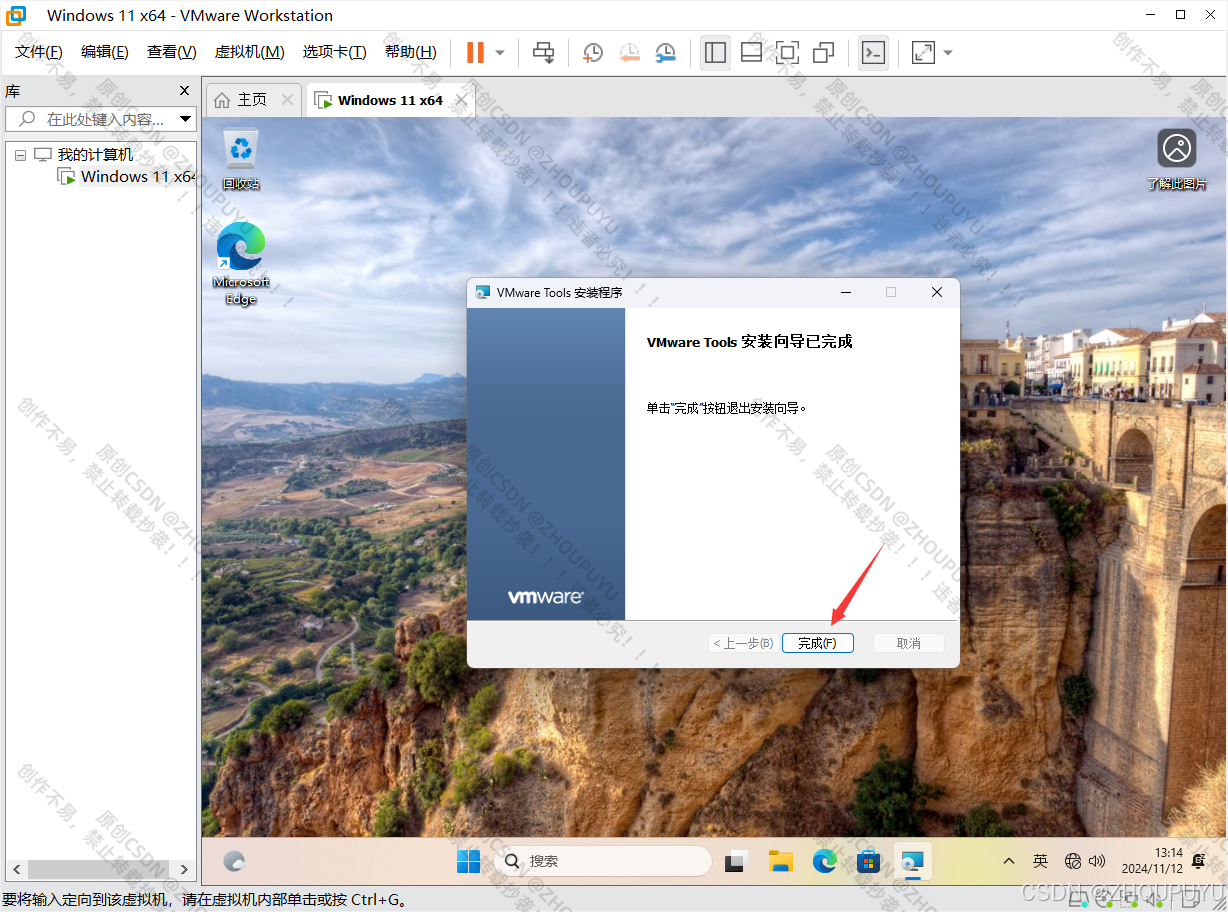Click the send Ctrl+Alt+Del toolbar icon
Image resolution: width=1228 pixels, height=912 pixels.
(x=543, y=52)
